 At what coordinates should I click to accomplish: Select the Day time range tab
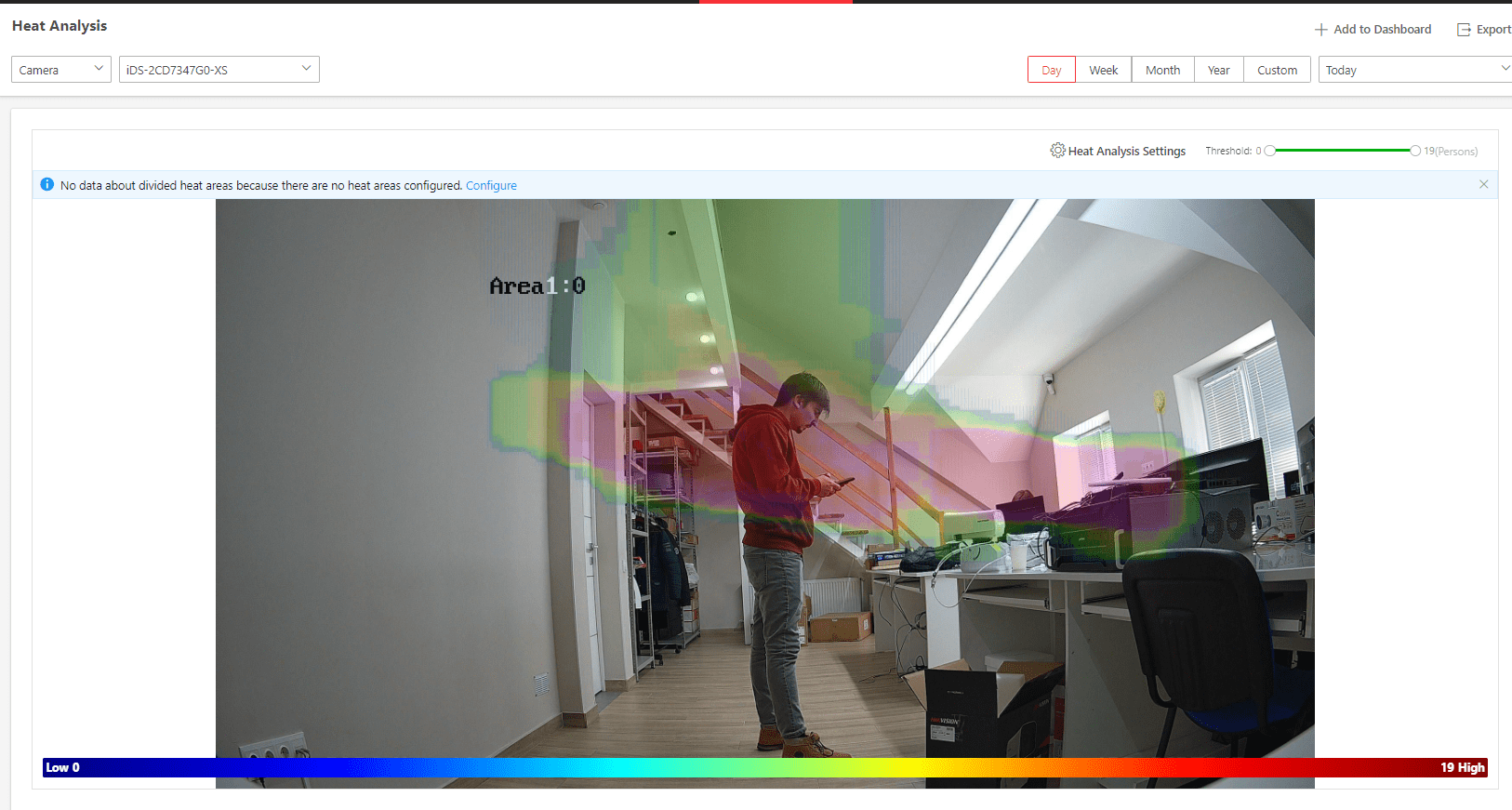1052,70
